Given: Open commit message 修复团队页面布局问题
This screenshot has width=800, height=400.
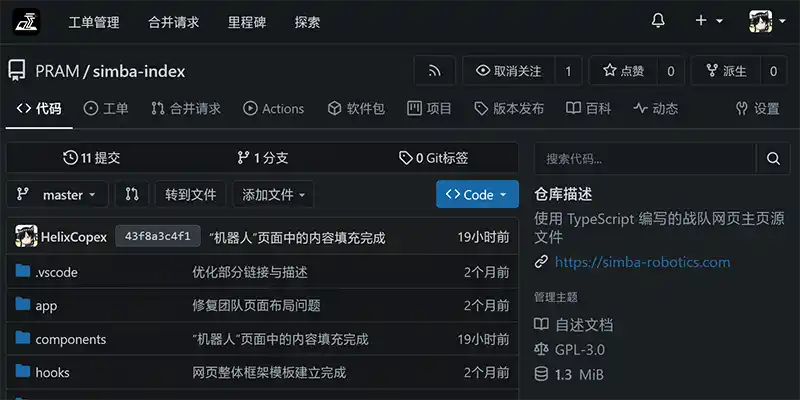Looking at the screenshot, I should (257, 306).
